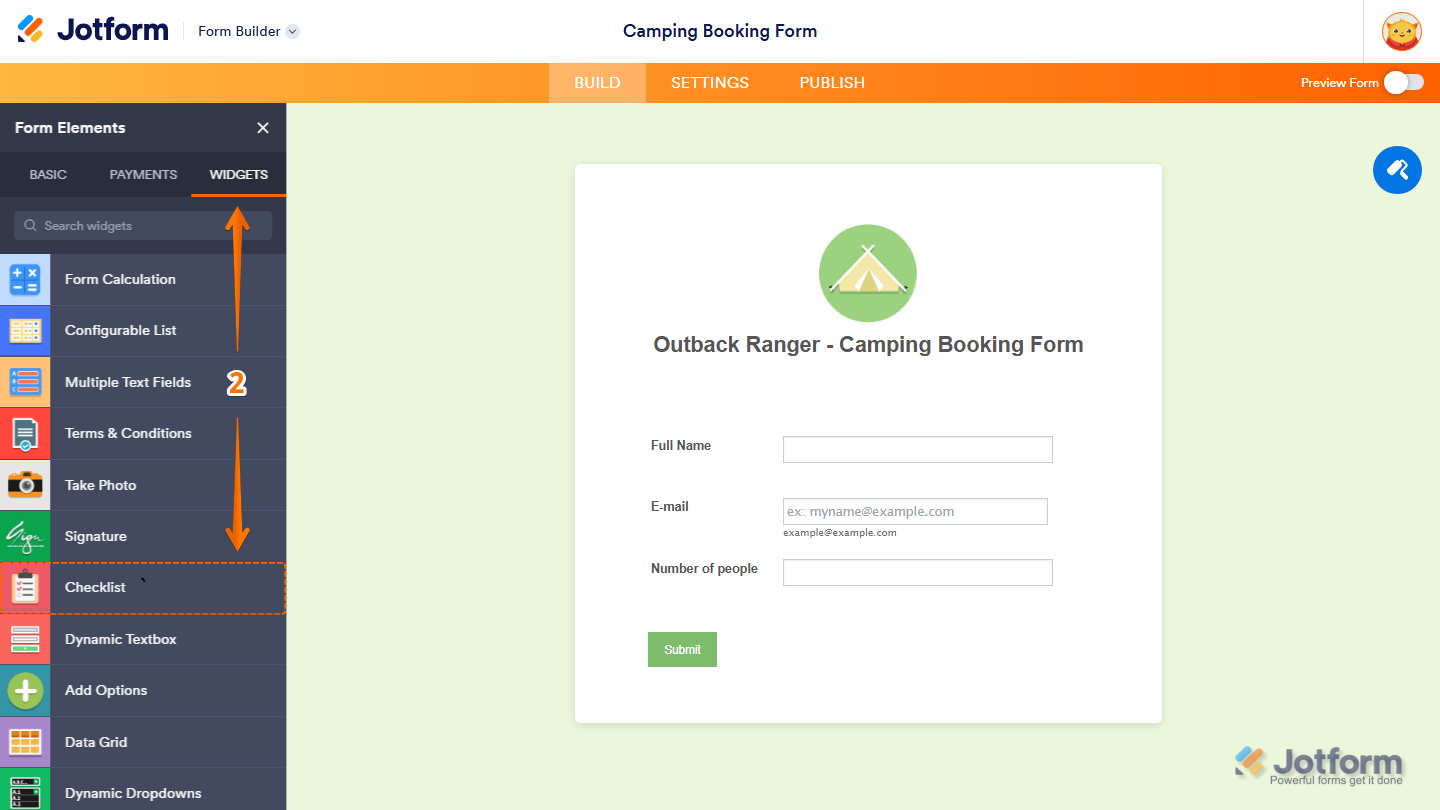
Task: Open the Form Designer roller icon
Action: click(1397, 170)
